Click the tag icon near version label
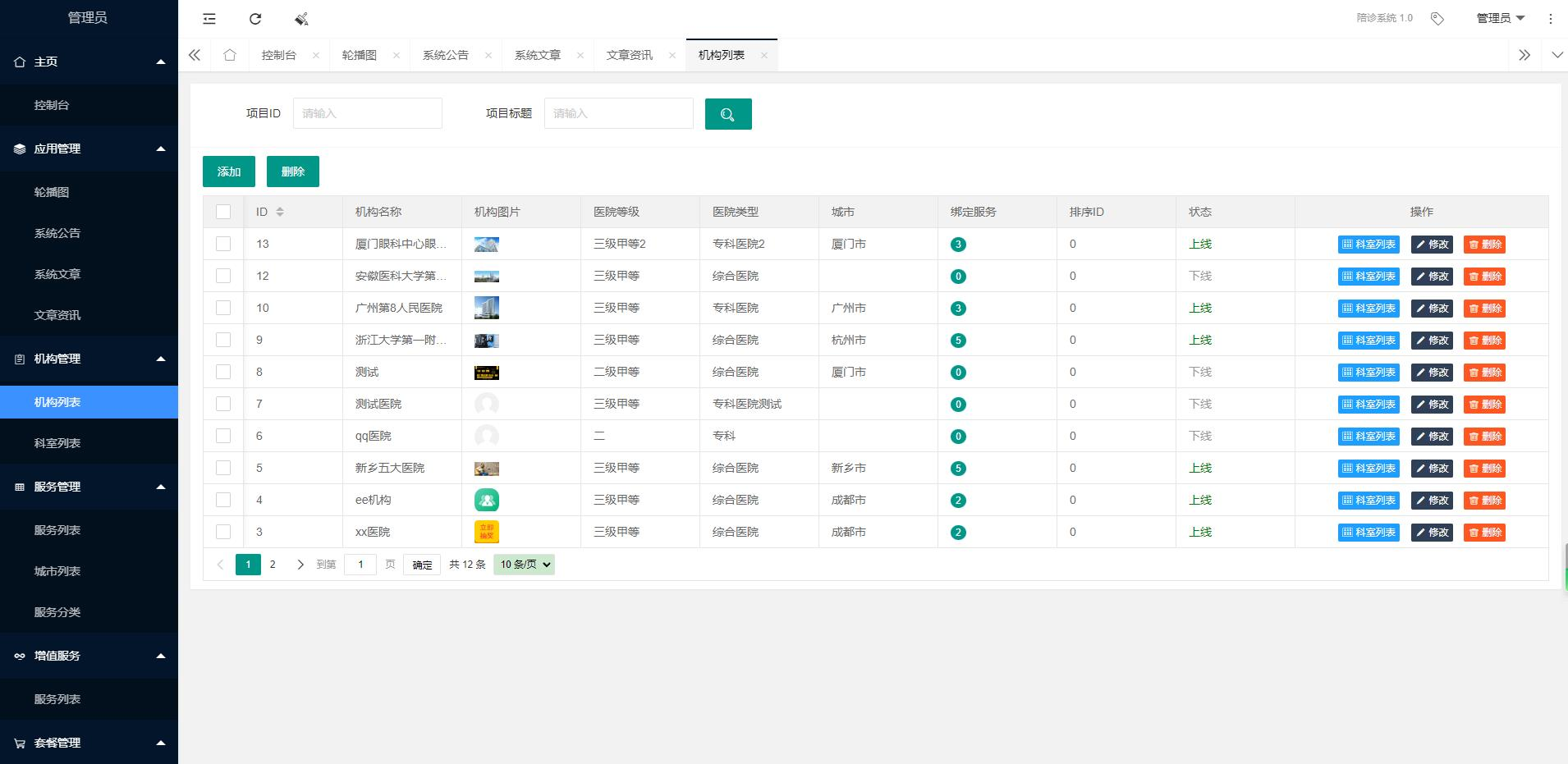Screen dimensions: 1568x764 pos(1437,18)
